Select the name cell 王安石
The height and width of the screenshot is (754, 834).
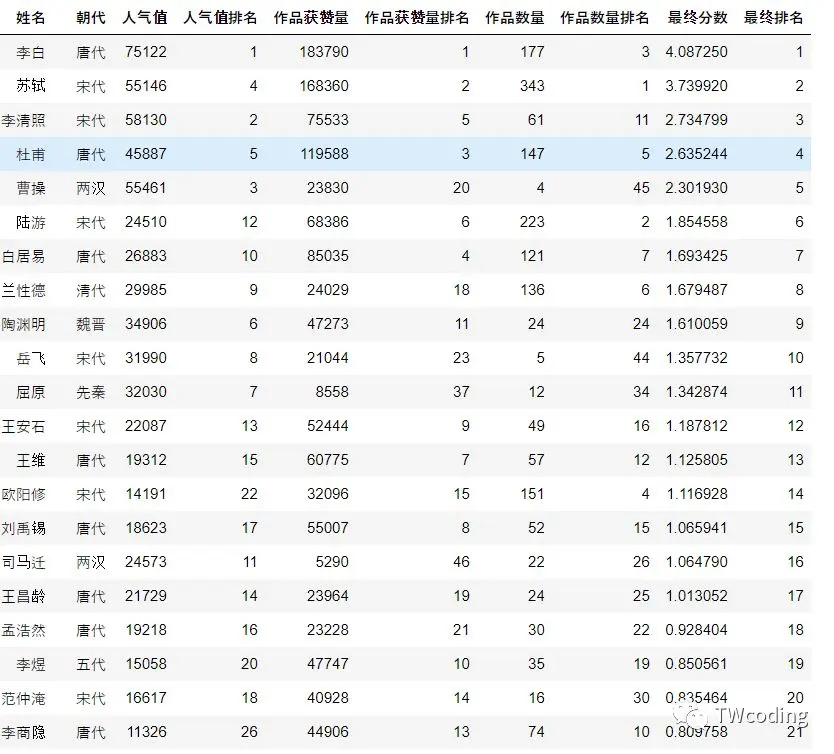(23, 426)
